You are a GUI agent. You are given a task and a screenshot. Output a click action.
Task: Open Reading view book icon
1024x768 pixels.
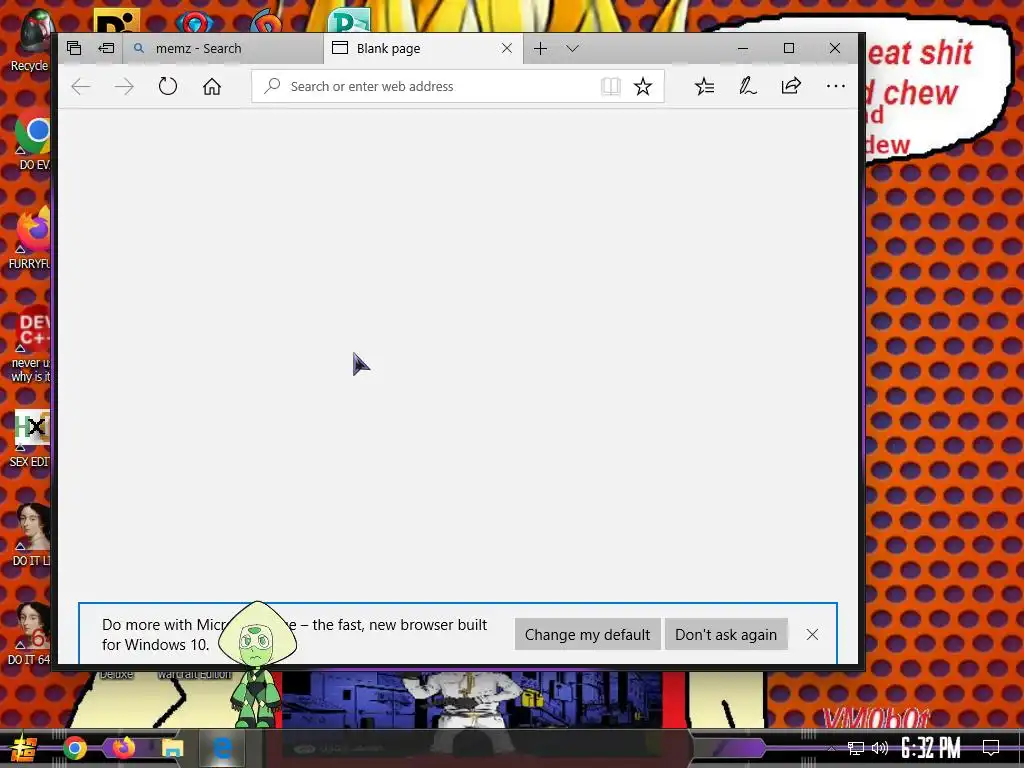click(x=611, y=86)
